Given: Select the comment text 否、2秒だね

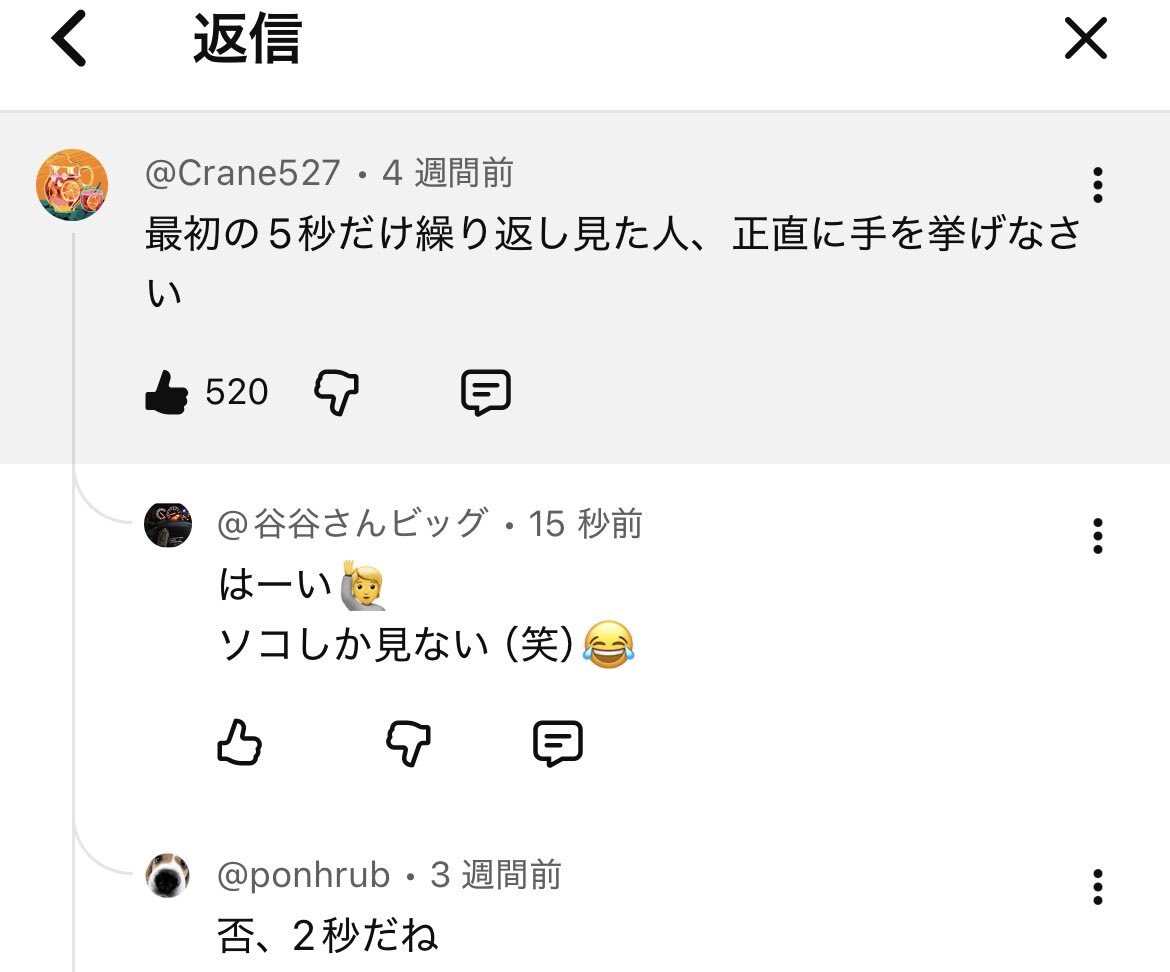Looking at the screenshot, I should click(x=328, y=937).
